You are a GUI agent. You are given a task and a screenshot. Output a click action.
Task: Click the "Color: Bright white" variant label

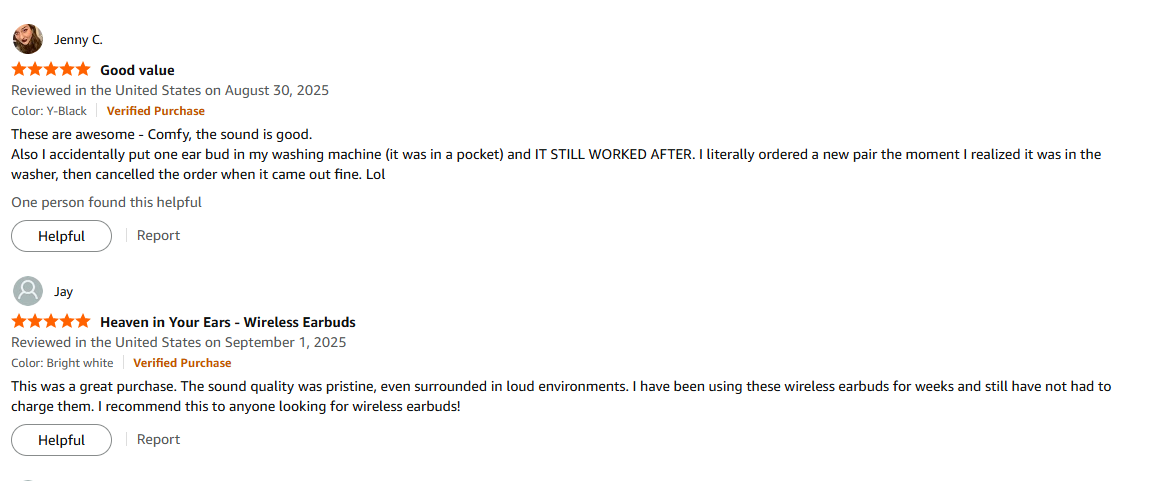(x=62, y=363)
